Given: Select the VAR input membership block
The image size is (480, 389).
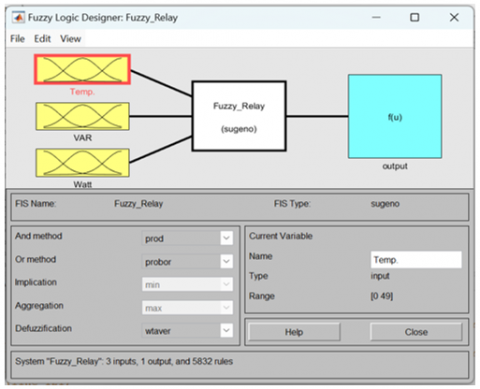Looking at the screenshot, I should (82, 116).
